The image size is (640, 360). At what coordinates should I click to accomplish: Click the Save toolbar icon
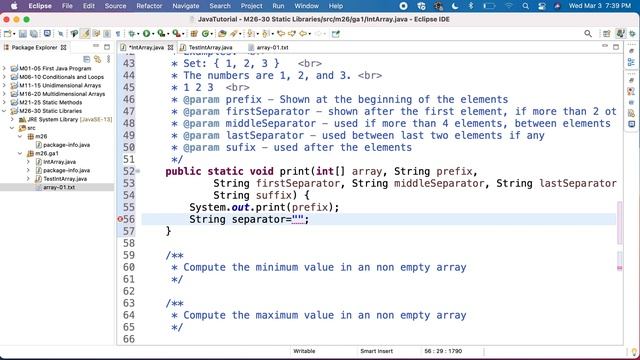point(23,34)
